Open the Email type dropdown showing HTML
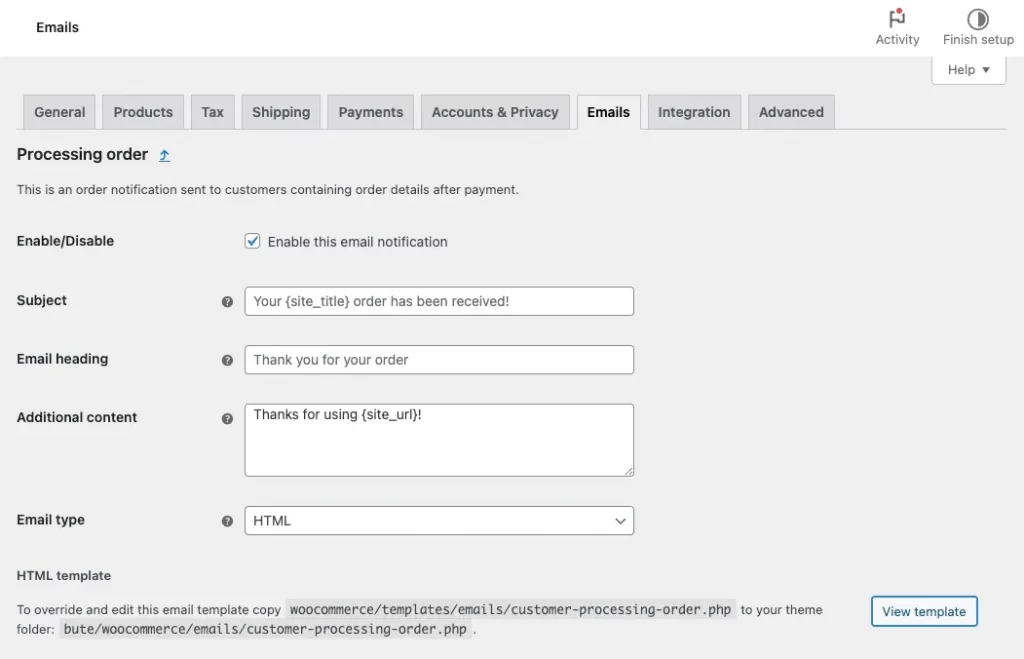 [x=438, y=520]
